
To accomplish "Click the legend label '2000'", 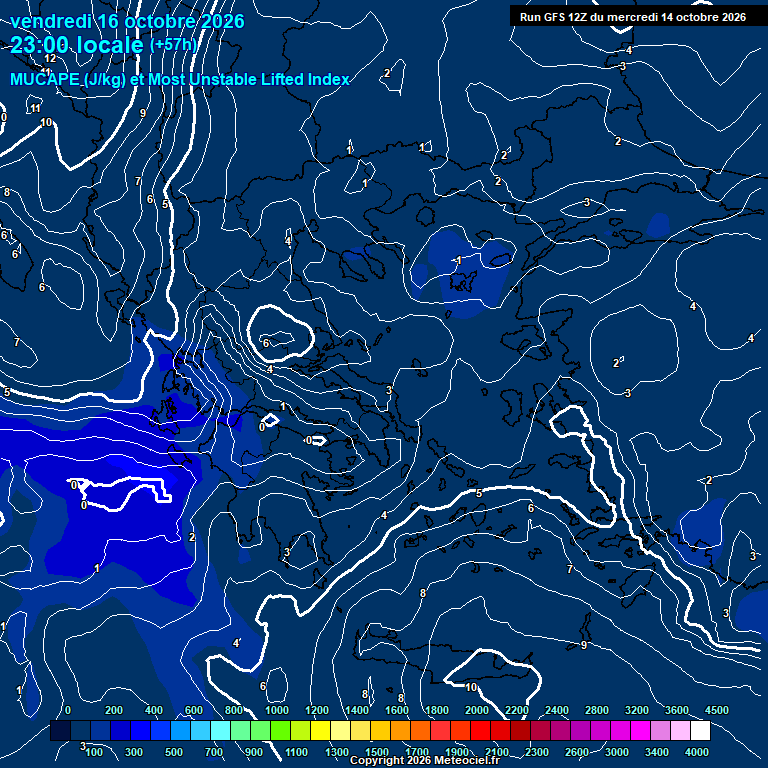I will (x=477, y=710).
